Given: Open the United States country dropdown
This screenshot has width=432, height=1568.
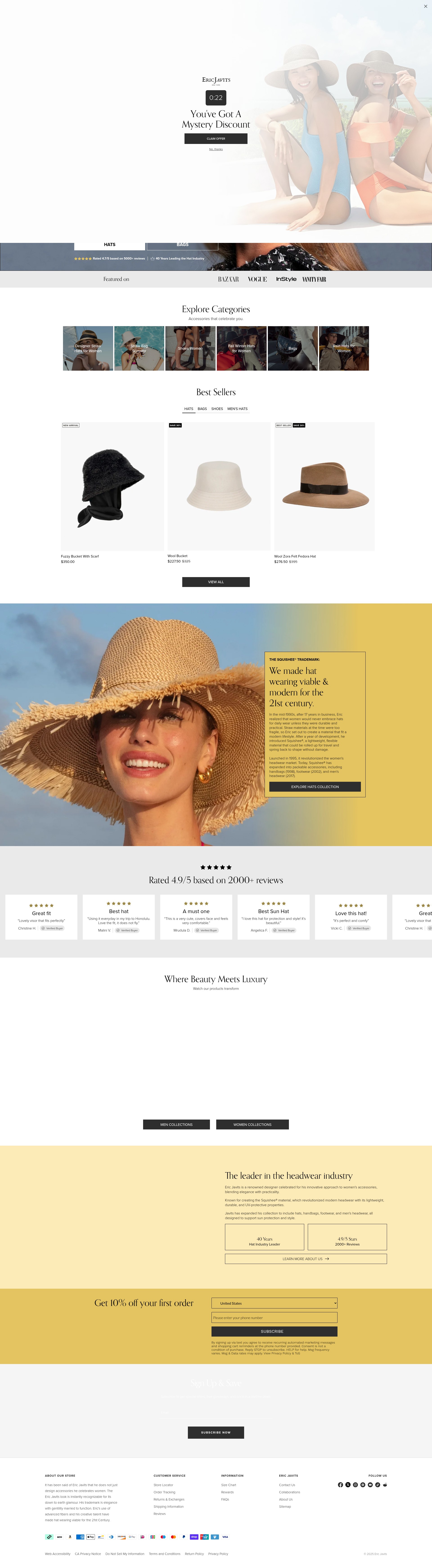Looking at the screenshot, I should pyautogui.click(x=274, y=1303).
